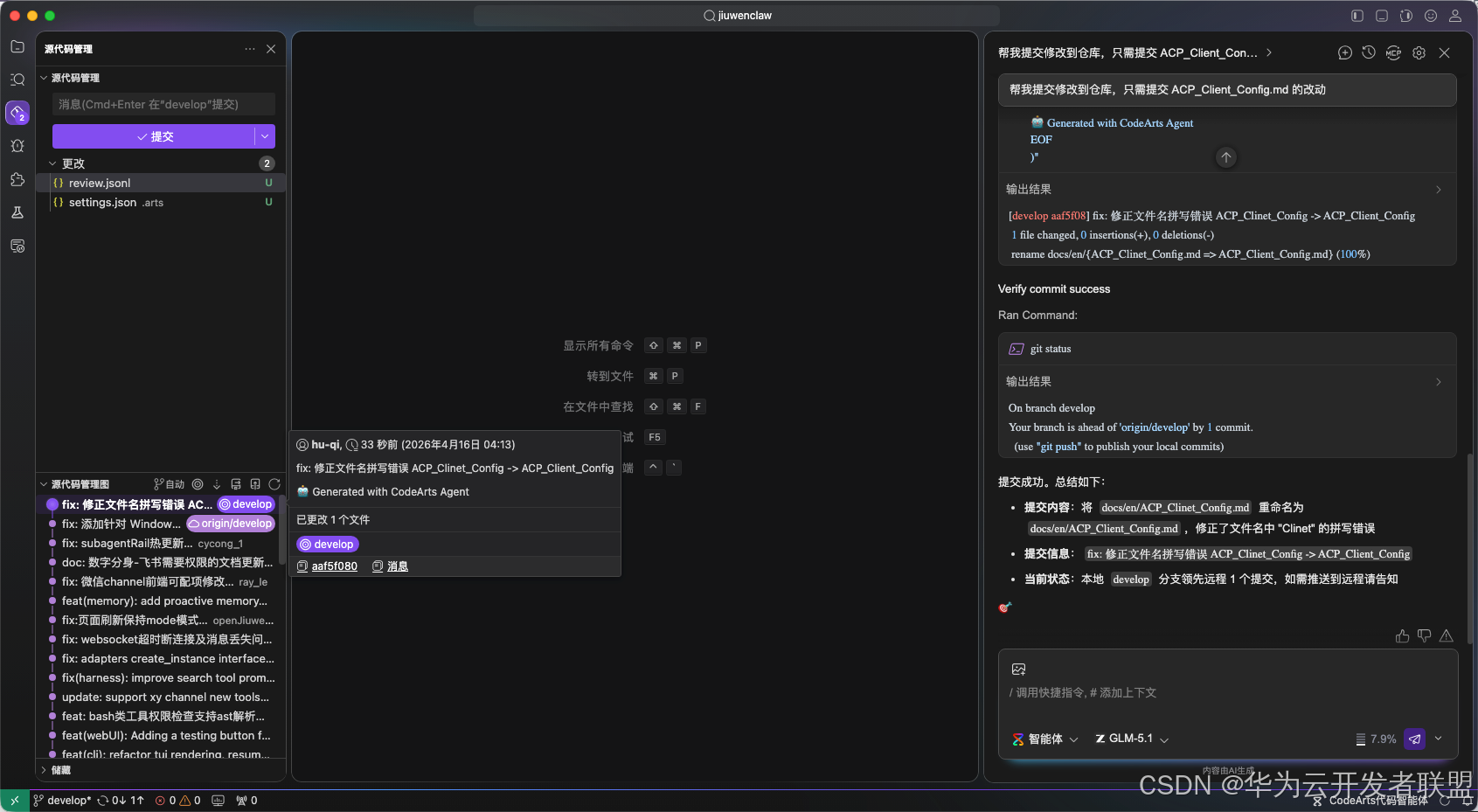
Task: Attach an image to the chat input
Action: click(x=1018, y=670)
